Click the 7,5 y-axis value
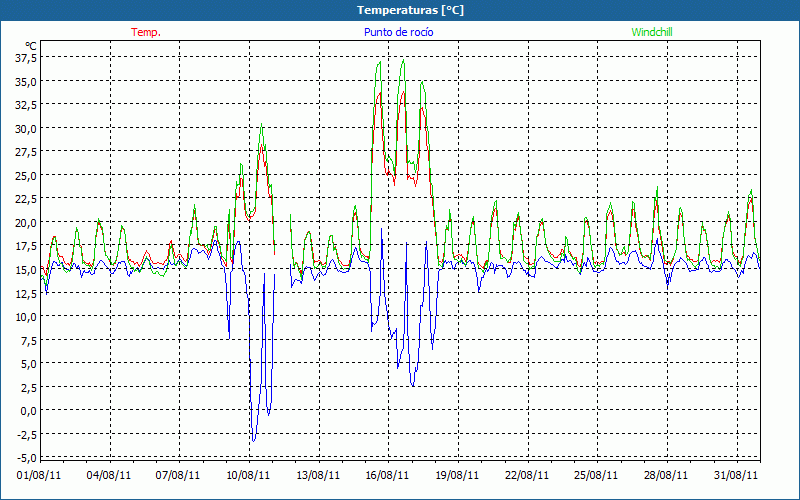800x500 pixels. pos(29,340)
